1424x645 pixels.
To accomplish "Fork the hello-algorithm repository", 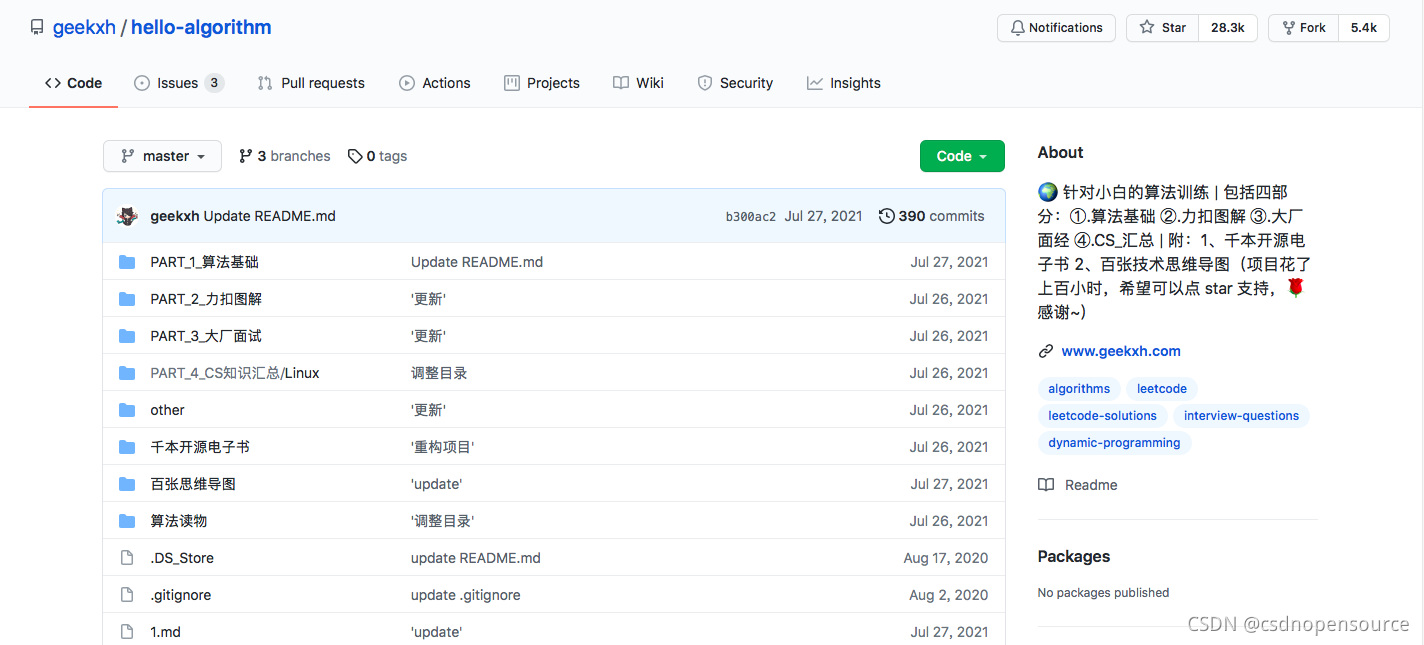I will [1303, 28].
